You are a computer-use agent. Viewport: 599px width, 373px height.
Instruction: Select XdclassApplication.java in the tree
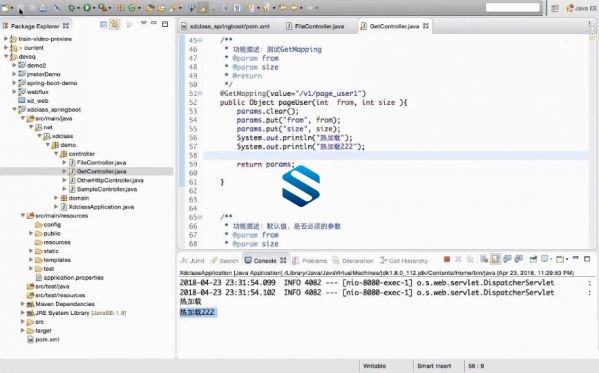(x=101, y=207)
